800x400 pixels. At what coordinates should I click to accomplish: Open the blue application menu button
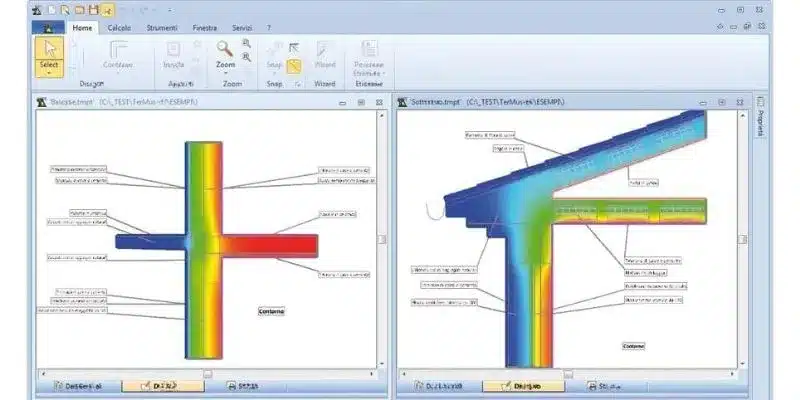point(48,28)
